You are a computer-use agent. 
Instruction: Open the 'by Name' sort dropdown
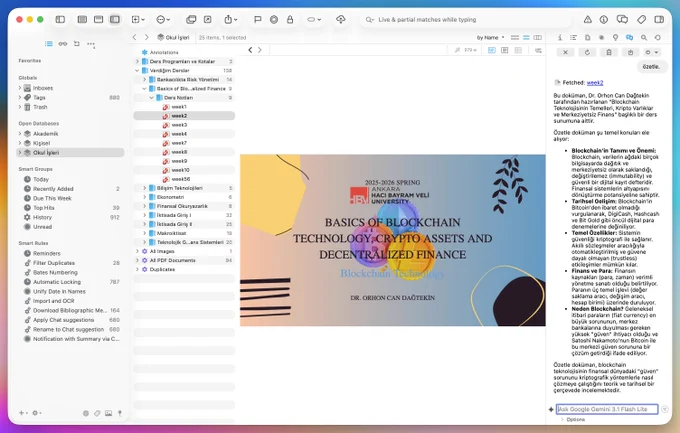click(490, 38)
